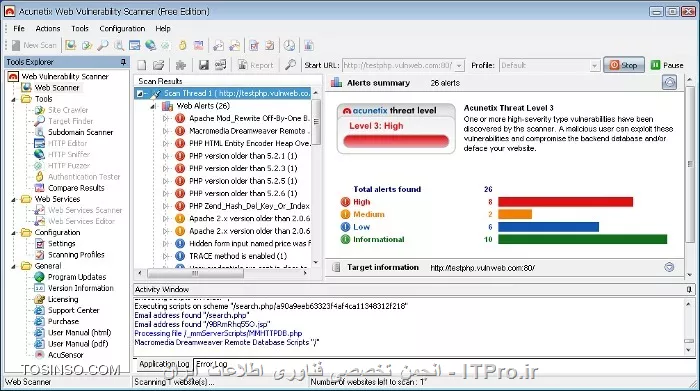Click the new blank results icon
Screen dimensions: 700x391
(142, 65)
